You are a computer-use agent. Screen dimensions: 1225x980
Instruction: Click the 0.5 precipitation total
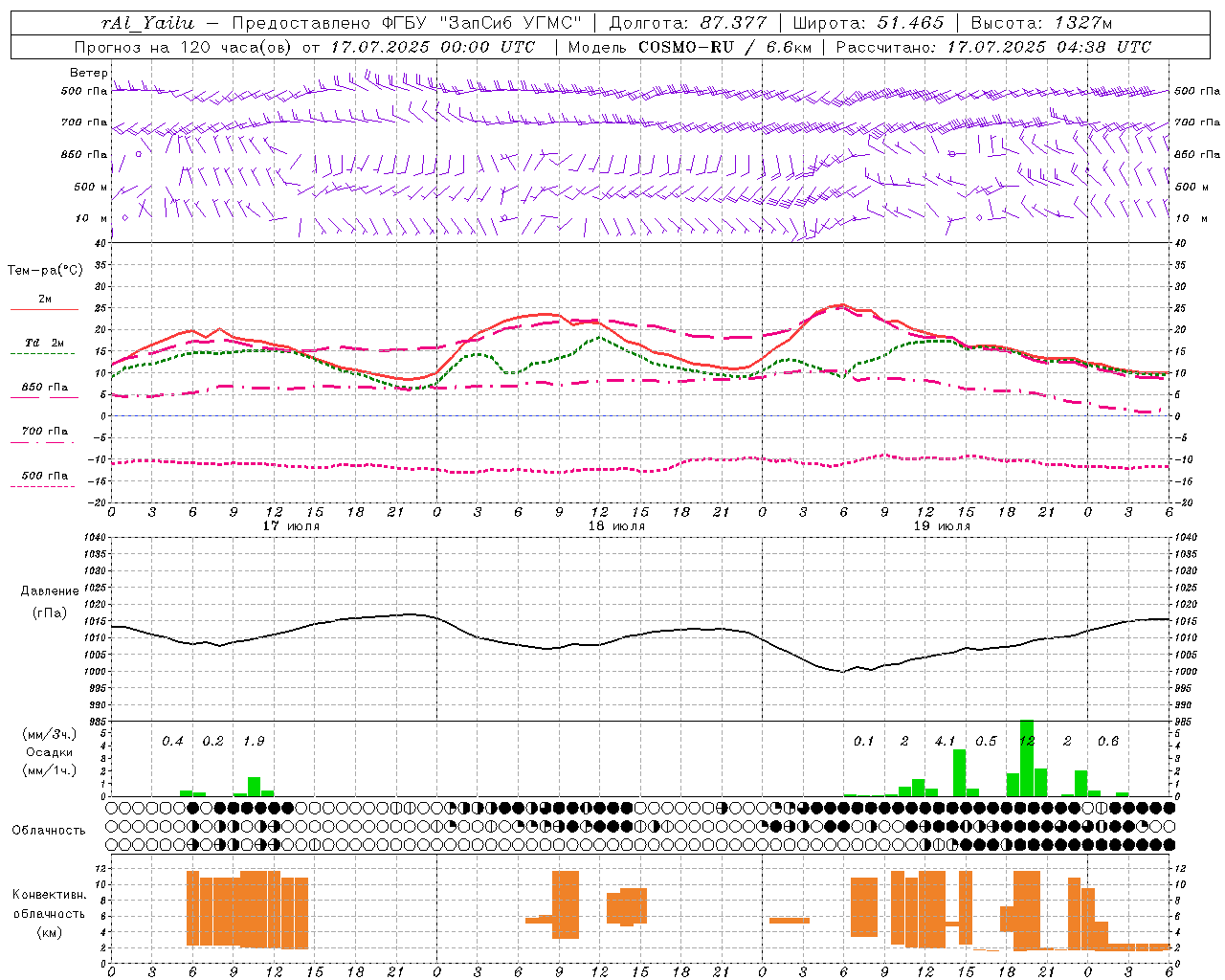pos(986,741)
